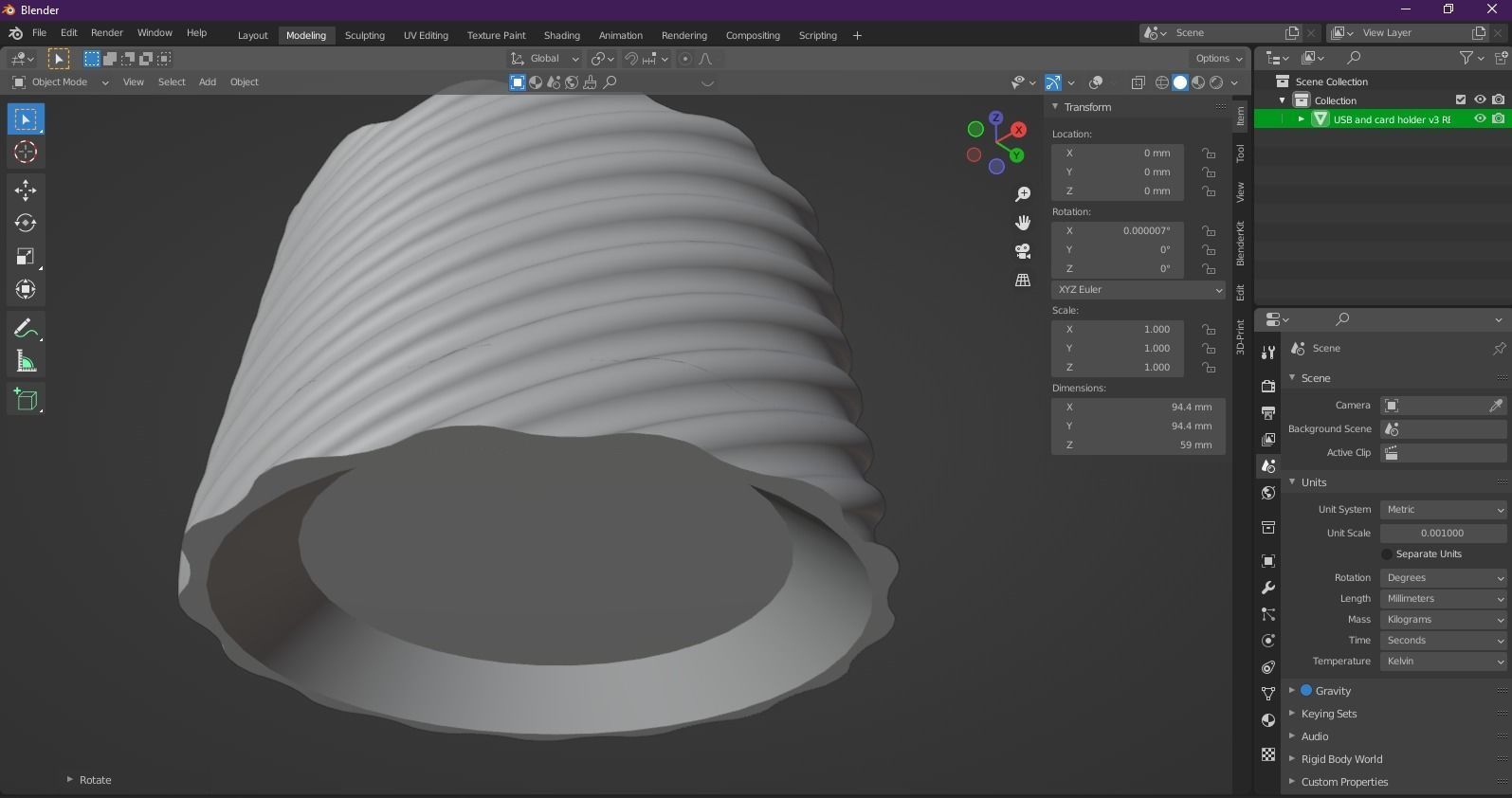Select the Select Box tool
This screenshot has width=1512, height=798.
tap(26, 119)
